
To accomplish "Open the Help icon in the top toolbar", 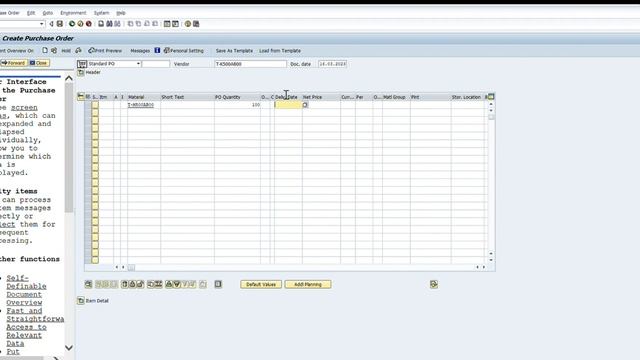I will coord(188,24).
